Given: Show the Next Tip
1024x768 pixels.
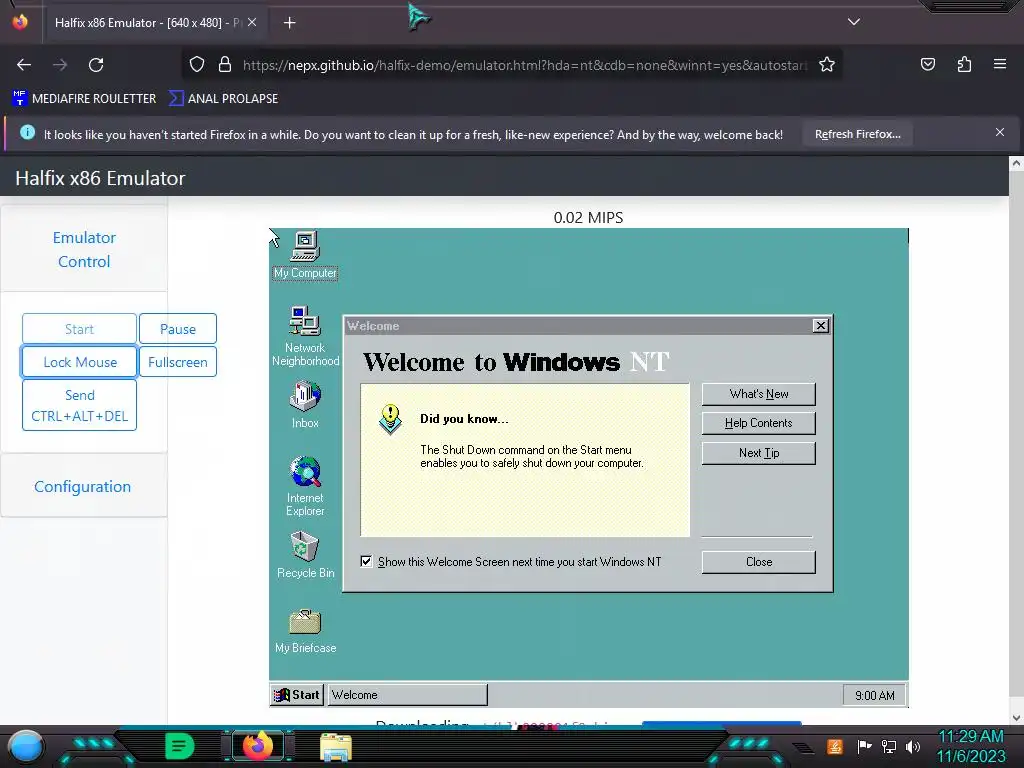Looking at the screenshot, I should [x=758, y=453].
